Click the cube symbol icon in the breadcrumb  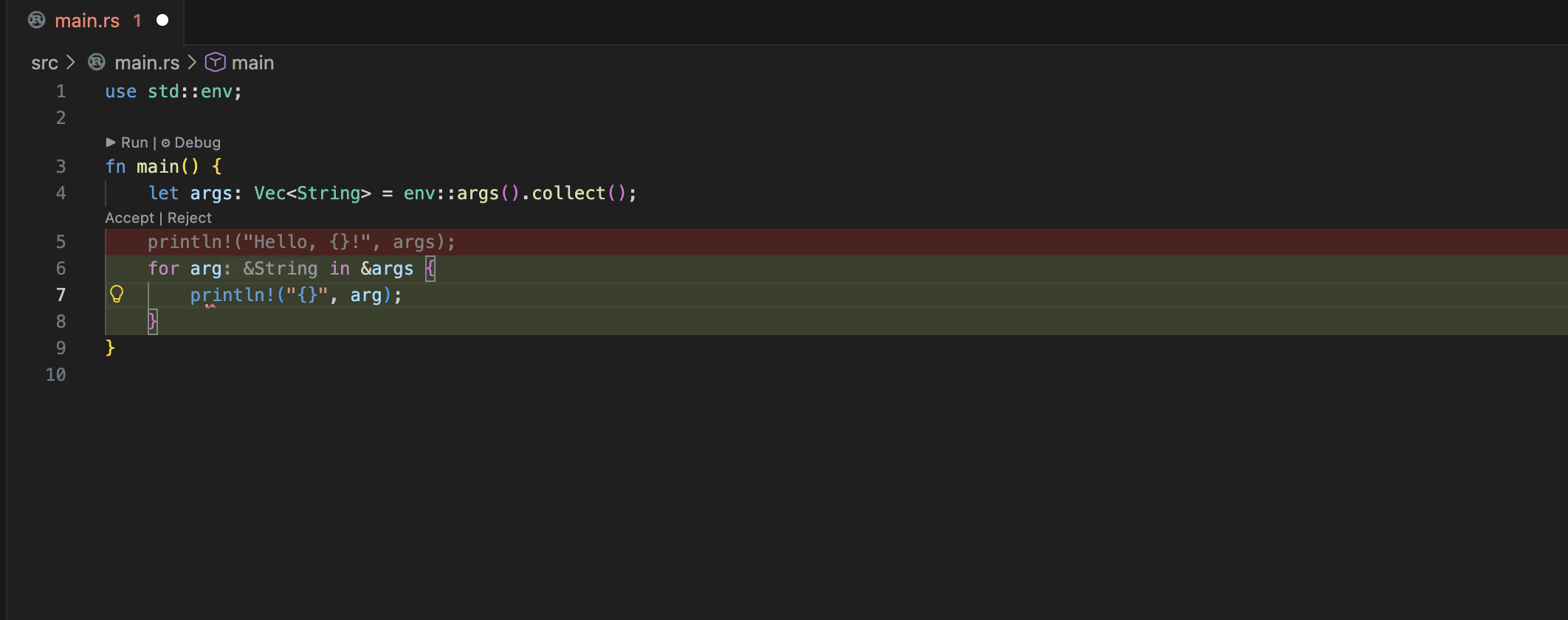(x=215, y=63)
